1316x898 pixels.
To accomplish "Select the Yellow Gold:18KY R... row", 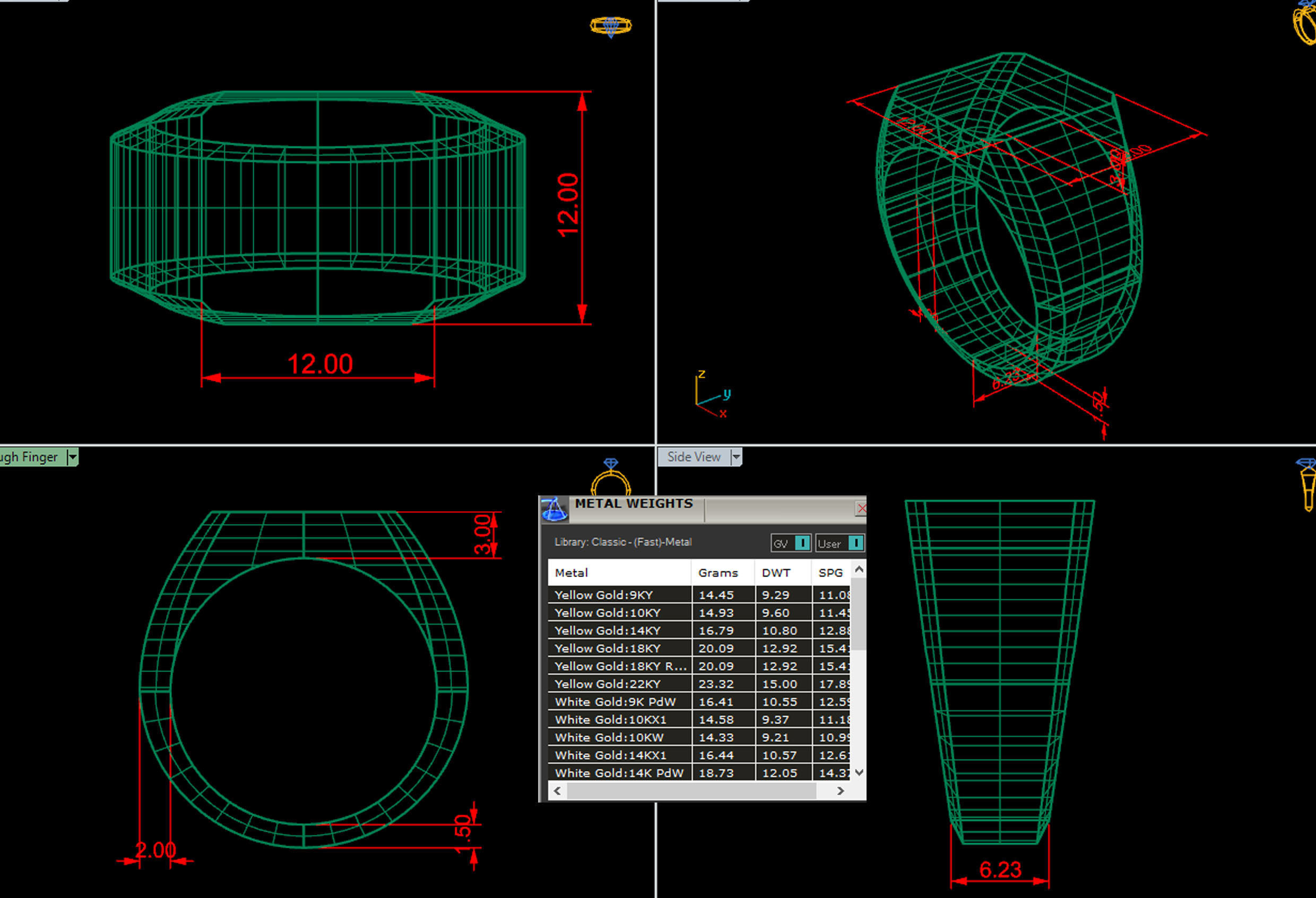I will [699, 666].
